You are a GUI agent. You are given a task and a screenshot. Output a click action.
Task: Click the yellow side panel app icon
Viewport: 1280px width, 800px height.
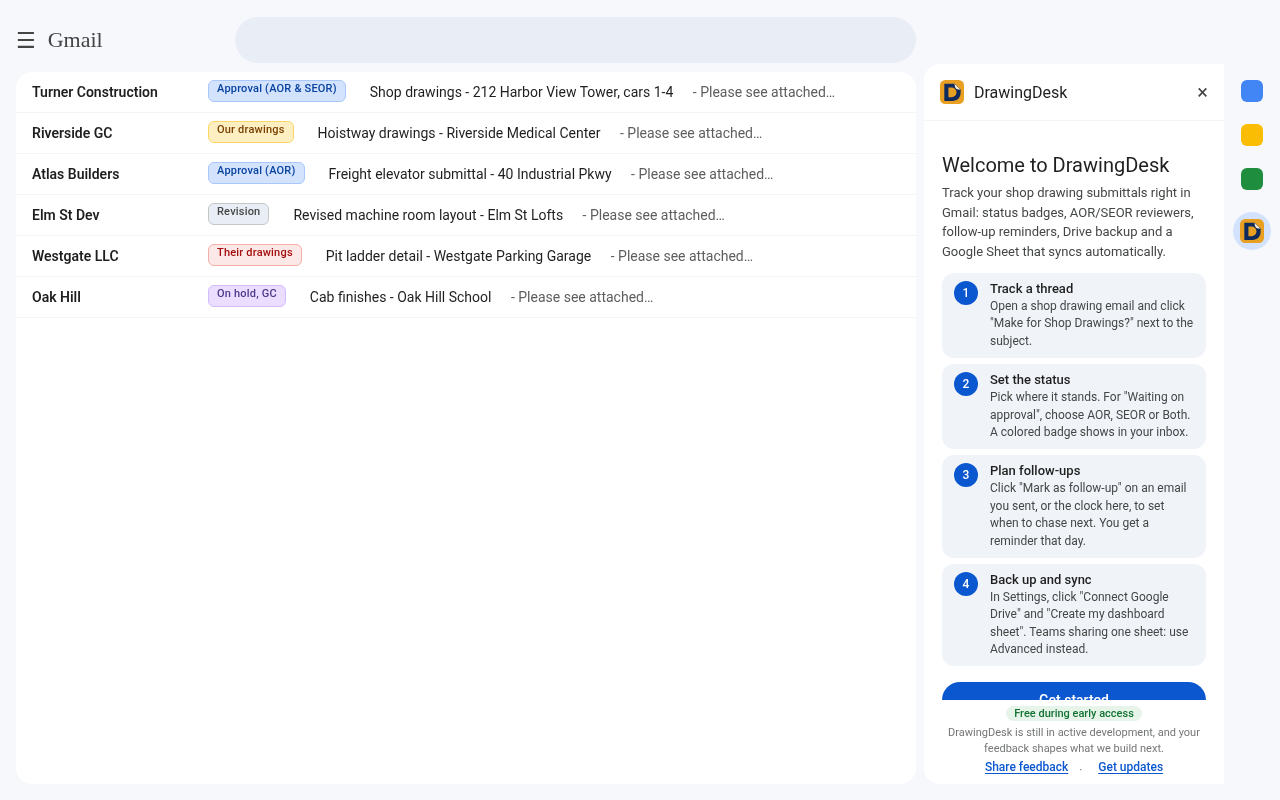(x=1252, y=135)
